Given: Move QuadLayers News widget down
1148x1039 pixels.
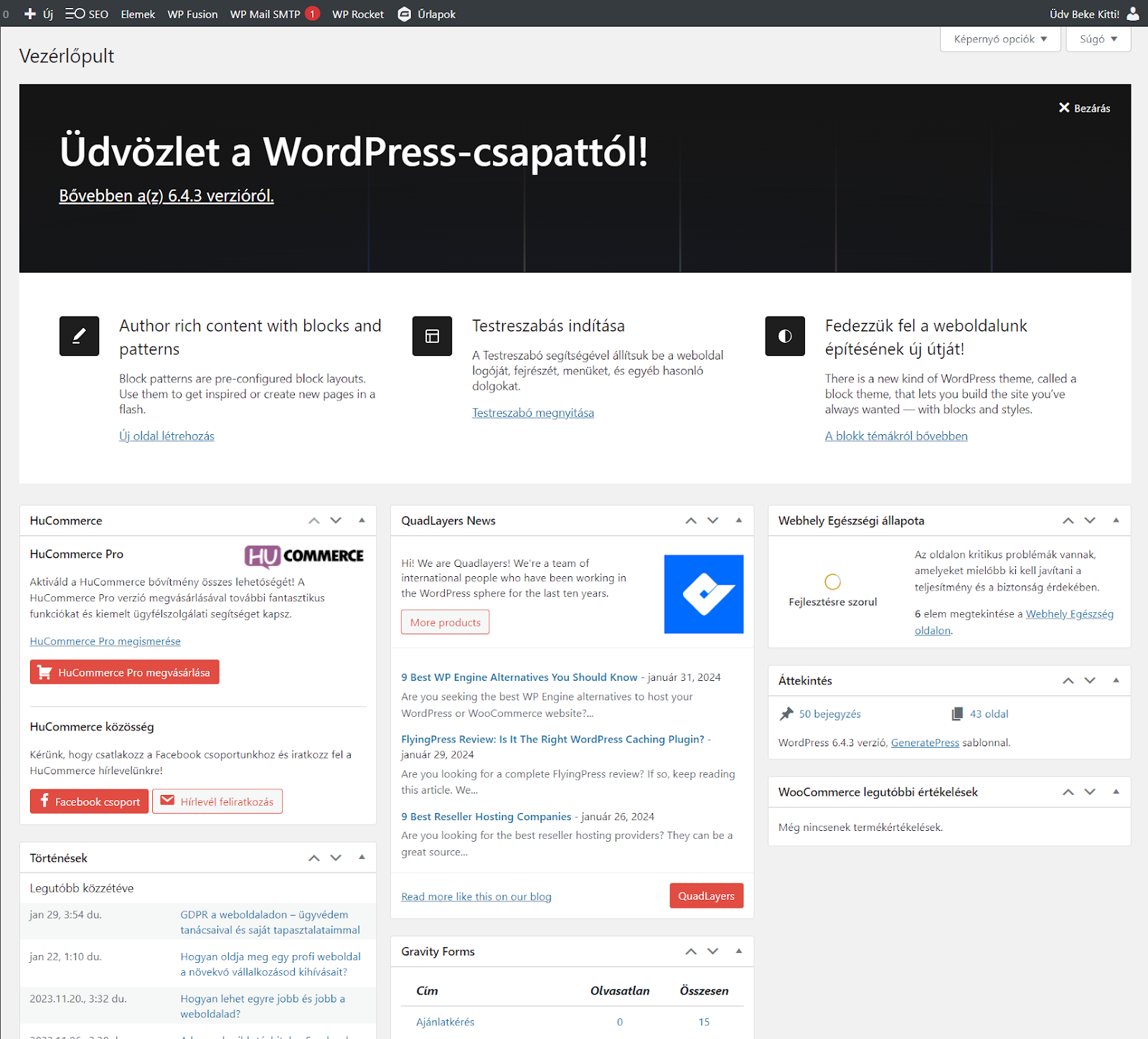Looking at the screenshot, I should (x=712, y=520).
